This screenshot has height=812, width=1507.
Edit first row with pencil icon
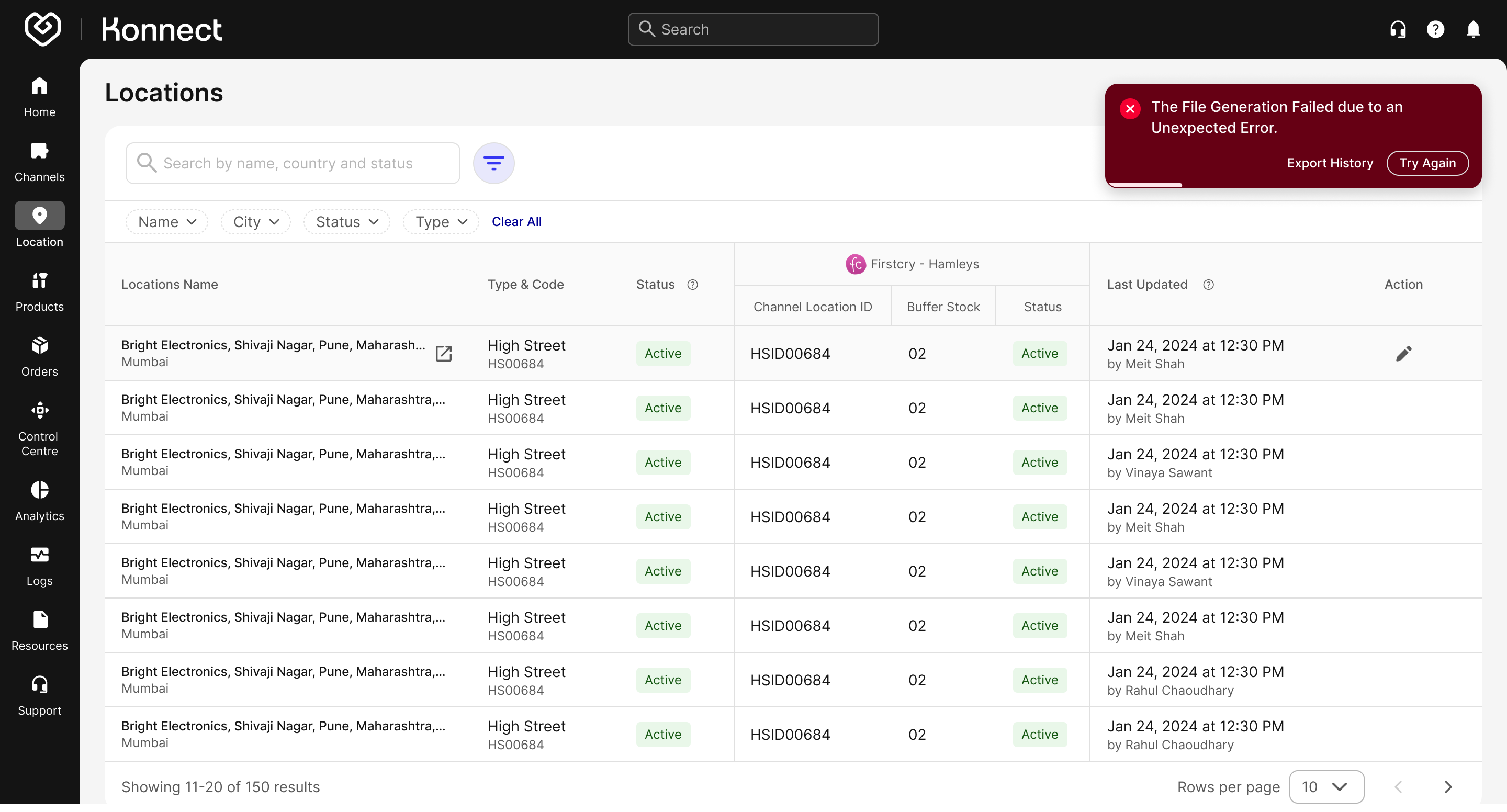click(x=1404, y=353)
